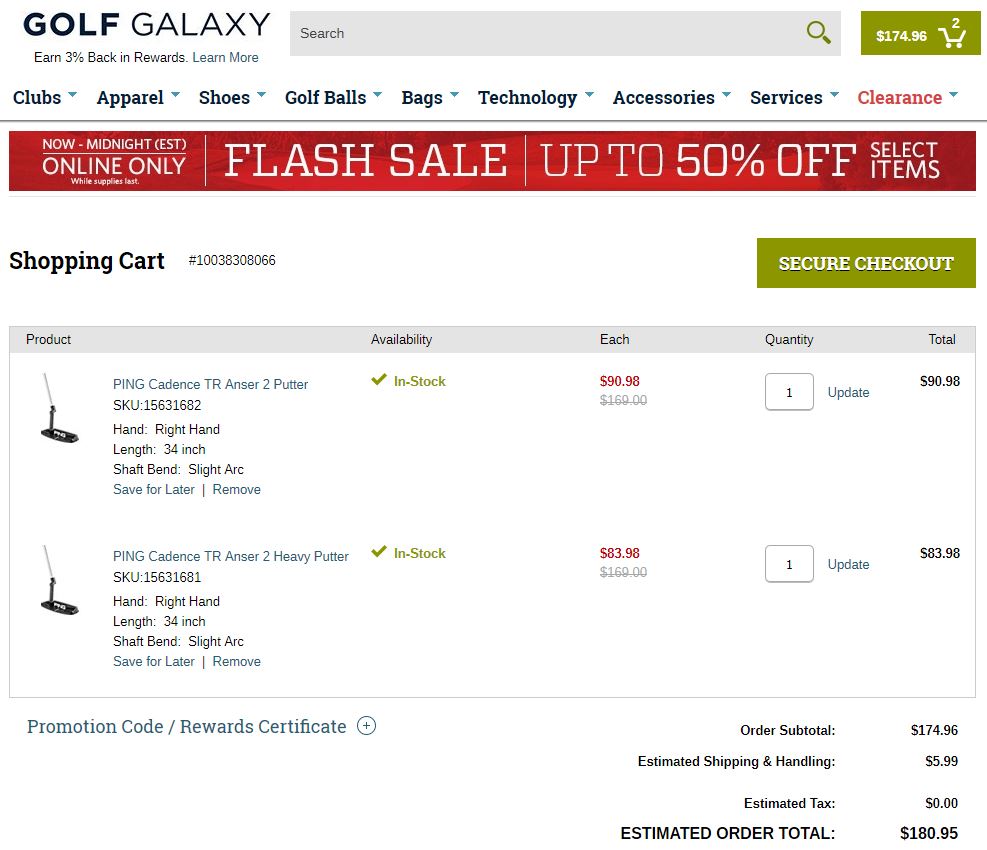This screenshot has width=987, height=850.
Task: Click the Anser 2 Heavy Putter thumbnail image
Action: pyautogui.click(x=59, y=581)
